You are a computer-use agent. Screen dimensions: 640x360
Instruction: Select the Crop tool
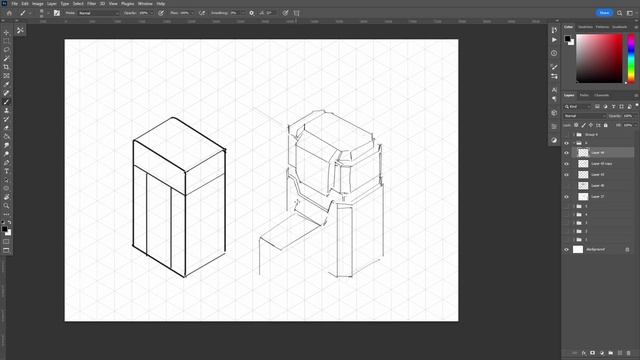pos(6,67)
